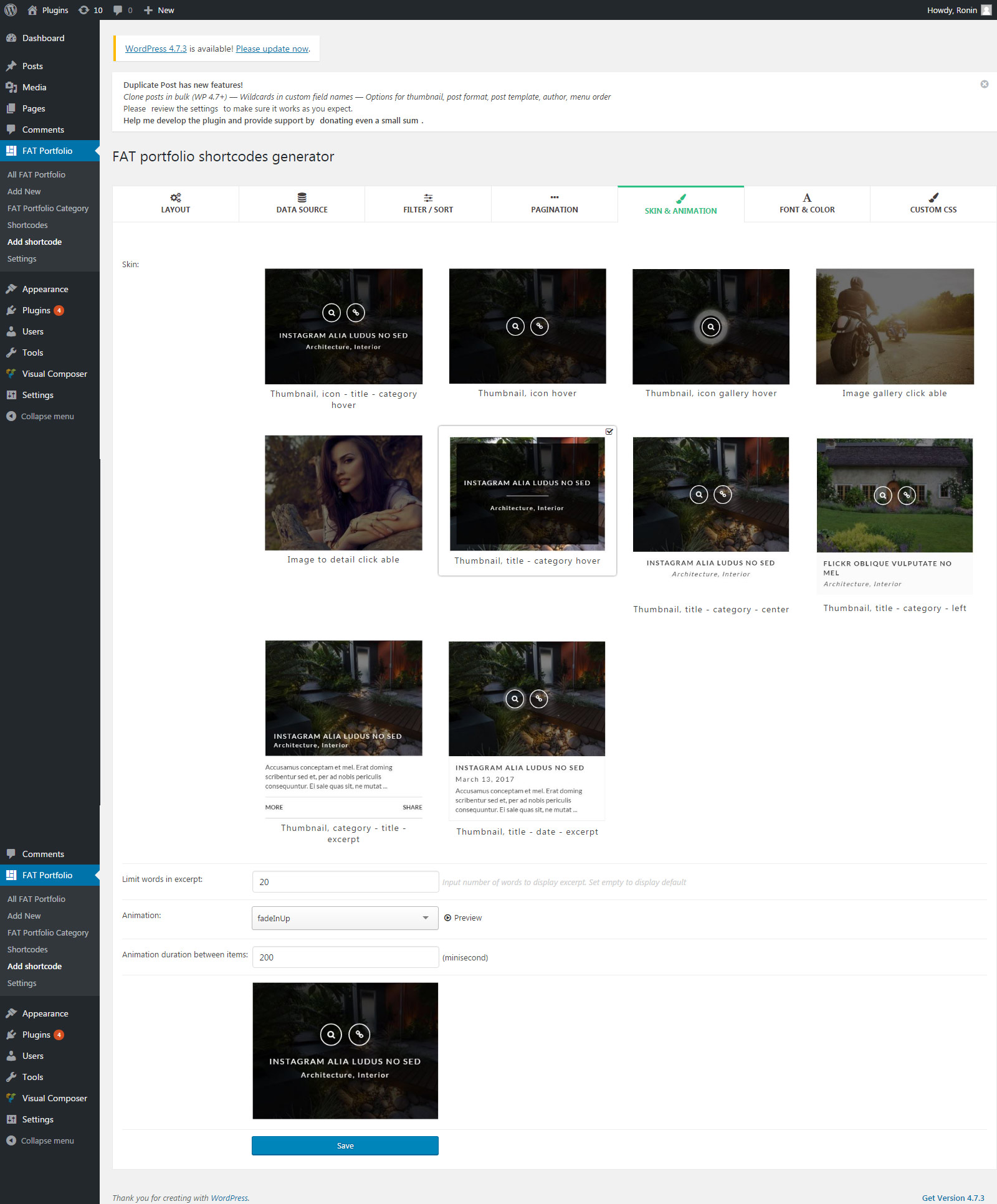Viewport: 997px width, 1204px height.
Task: Click the Data Source database icon
Action: [x=302, y=197]
